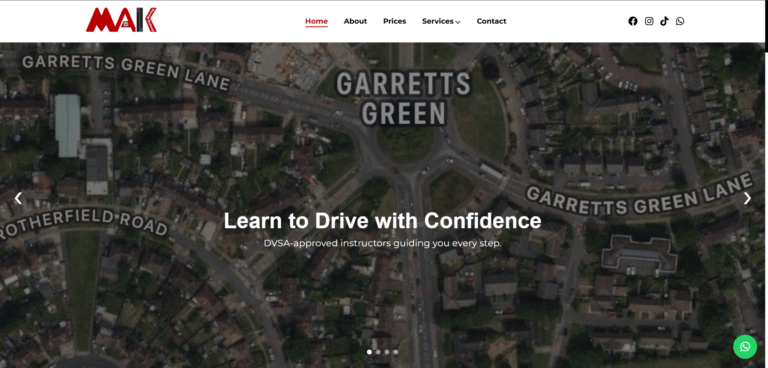Select the third carousel dot
The width and height of the screenshot is (768, 368).
(x=387, y=352)
